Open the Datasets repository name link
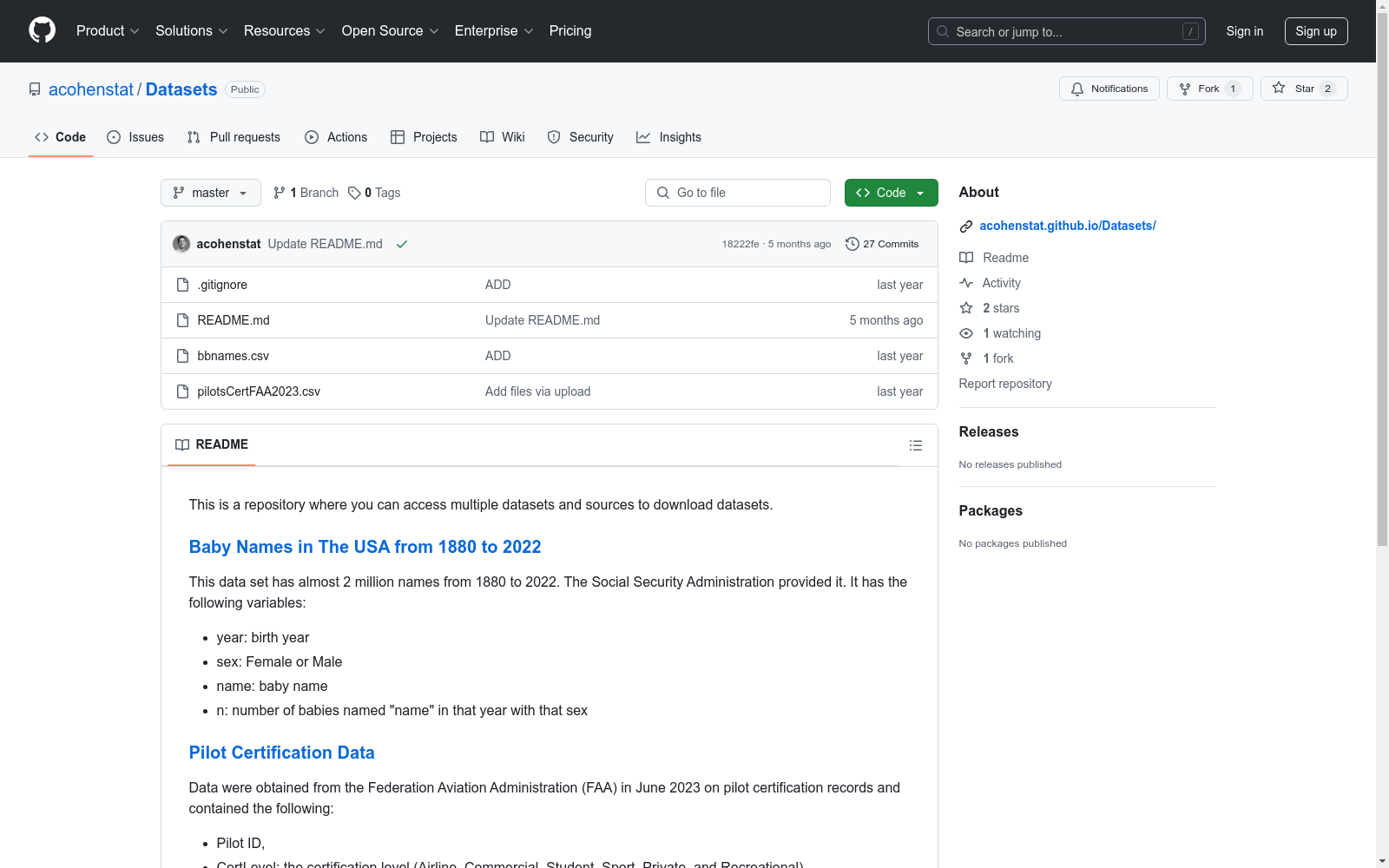Screen dimensions: 1389x868 click(181, 89)
